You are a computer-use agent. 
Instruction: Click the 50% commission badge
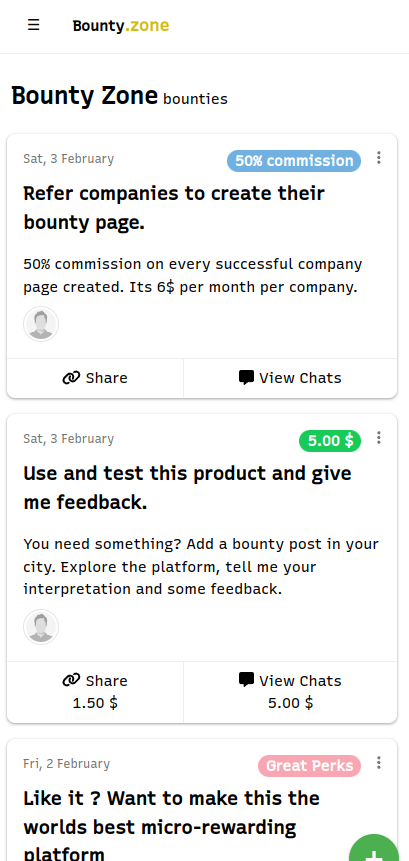coord(294,161)
